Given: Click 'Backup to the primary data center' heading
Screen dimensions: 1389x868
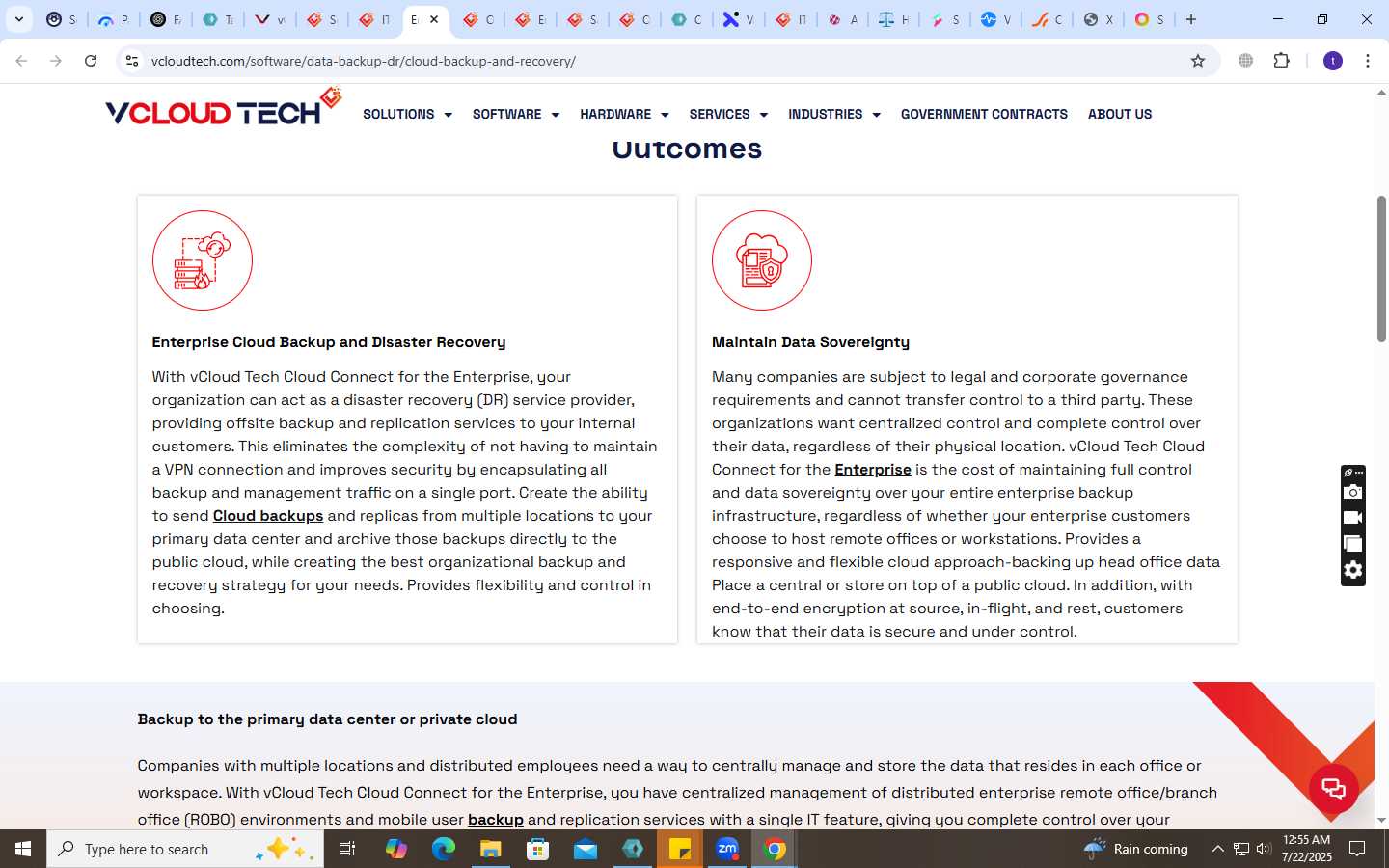Looking at the screenshot, I should (x=327, y=719).
